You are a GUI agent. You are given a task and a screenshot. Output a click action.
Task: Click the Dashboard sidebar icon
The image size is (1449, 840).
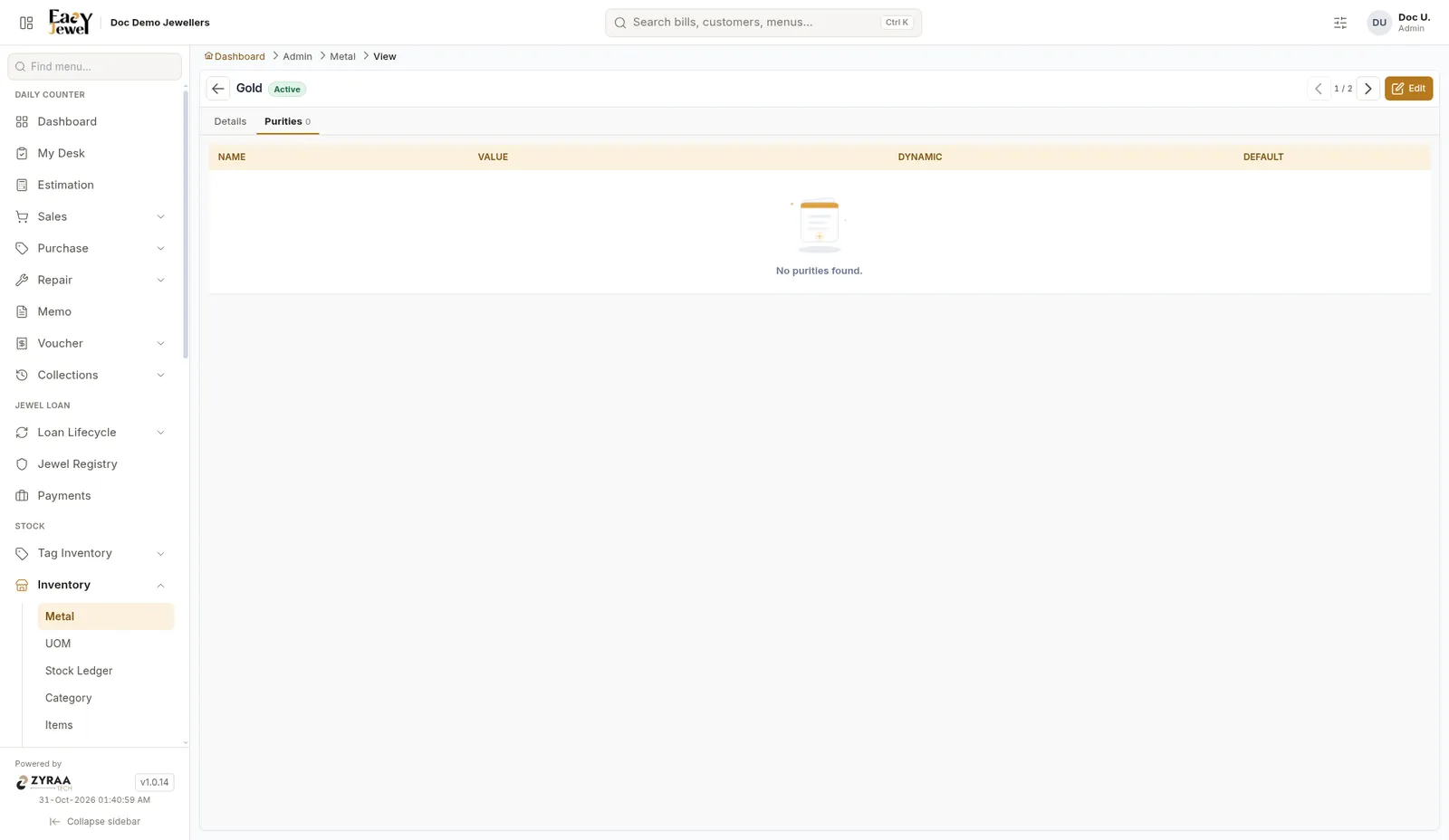click(22, 121)
